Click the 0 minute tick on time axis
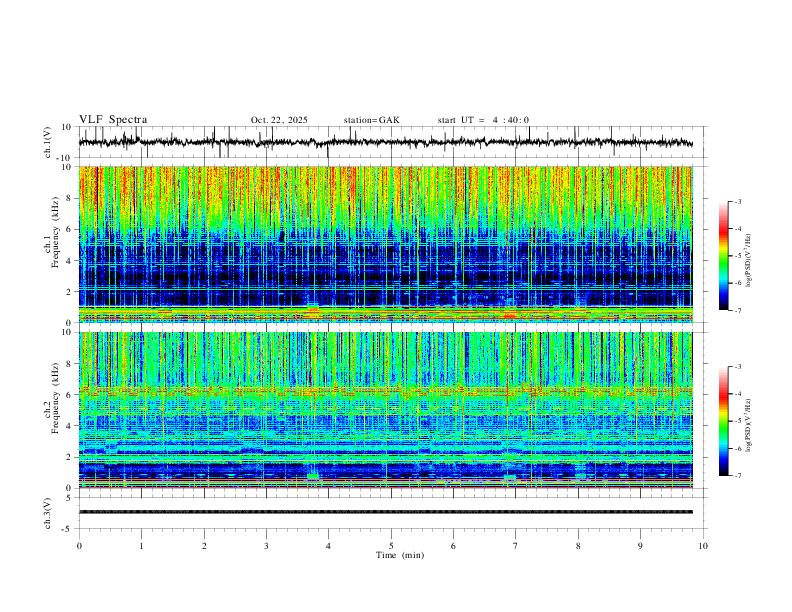792x612 pixels. pyautogui.click(x=79, y=546)
